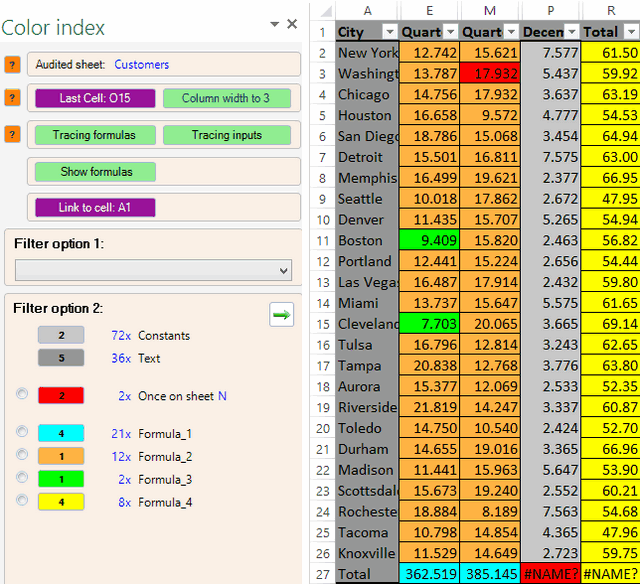
Task: Click Knoxville city cell
Action: pyautogui.click(x=367, y=553)
